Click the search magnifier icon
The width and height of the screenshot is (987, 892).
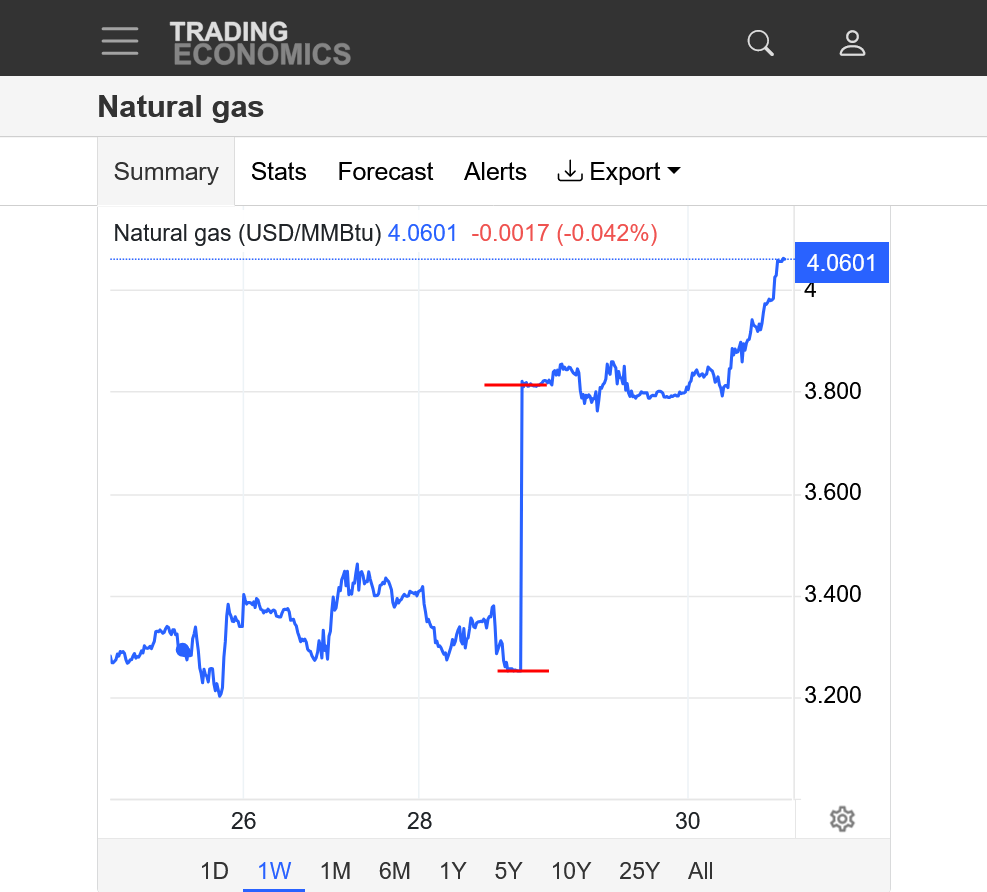[x=761, y=43]
